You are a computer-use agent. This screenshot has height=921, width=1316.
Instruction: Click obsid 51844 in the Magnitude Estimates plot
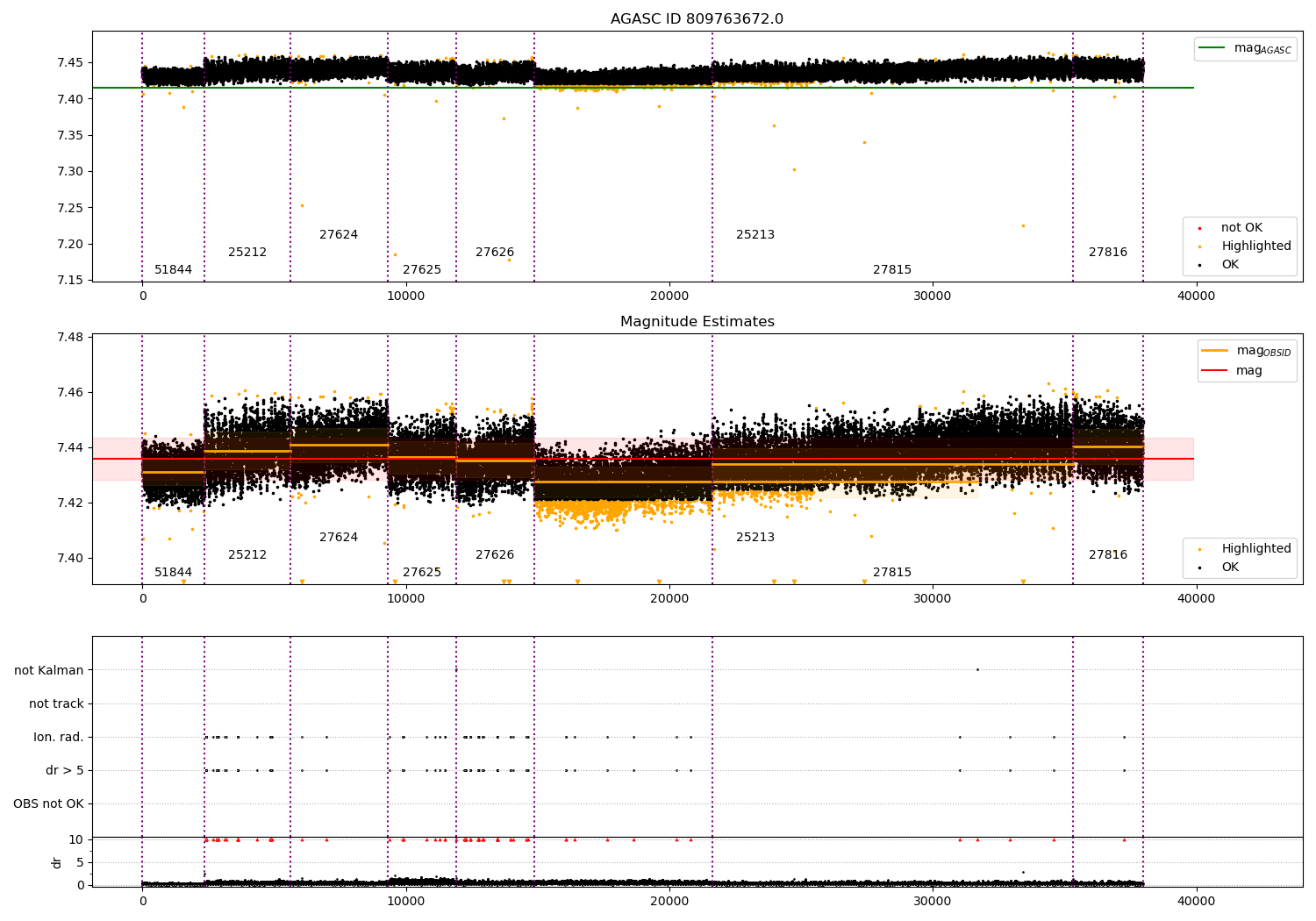coord(174,573)
